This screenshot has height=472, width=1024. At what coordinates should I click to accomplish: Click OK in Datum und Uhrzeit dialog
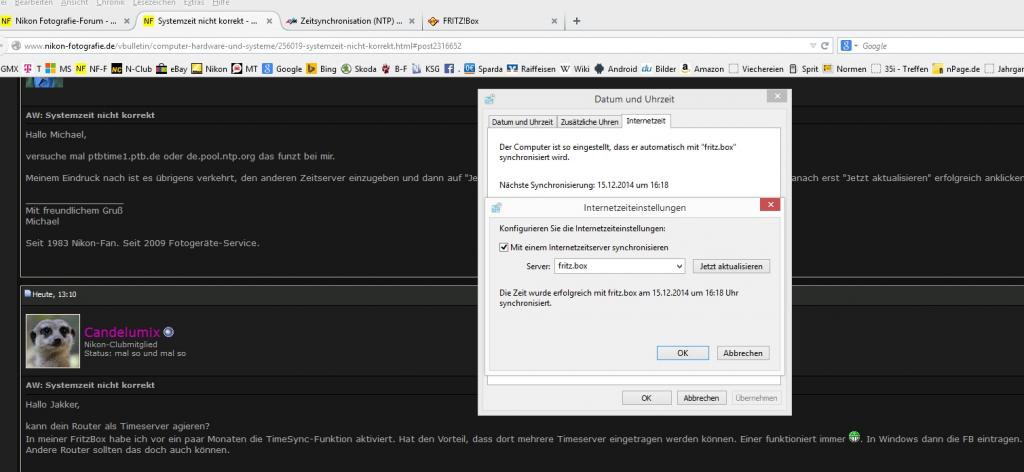(647, 398)
